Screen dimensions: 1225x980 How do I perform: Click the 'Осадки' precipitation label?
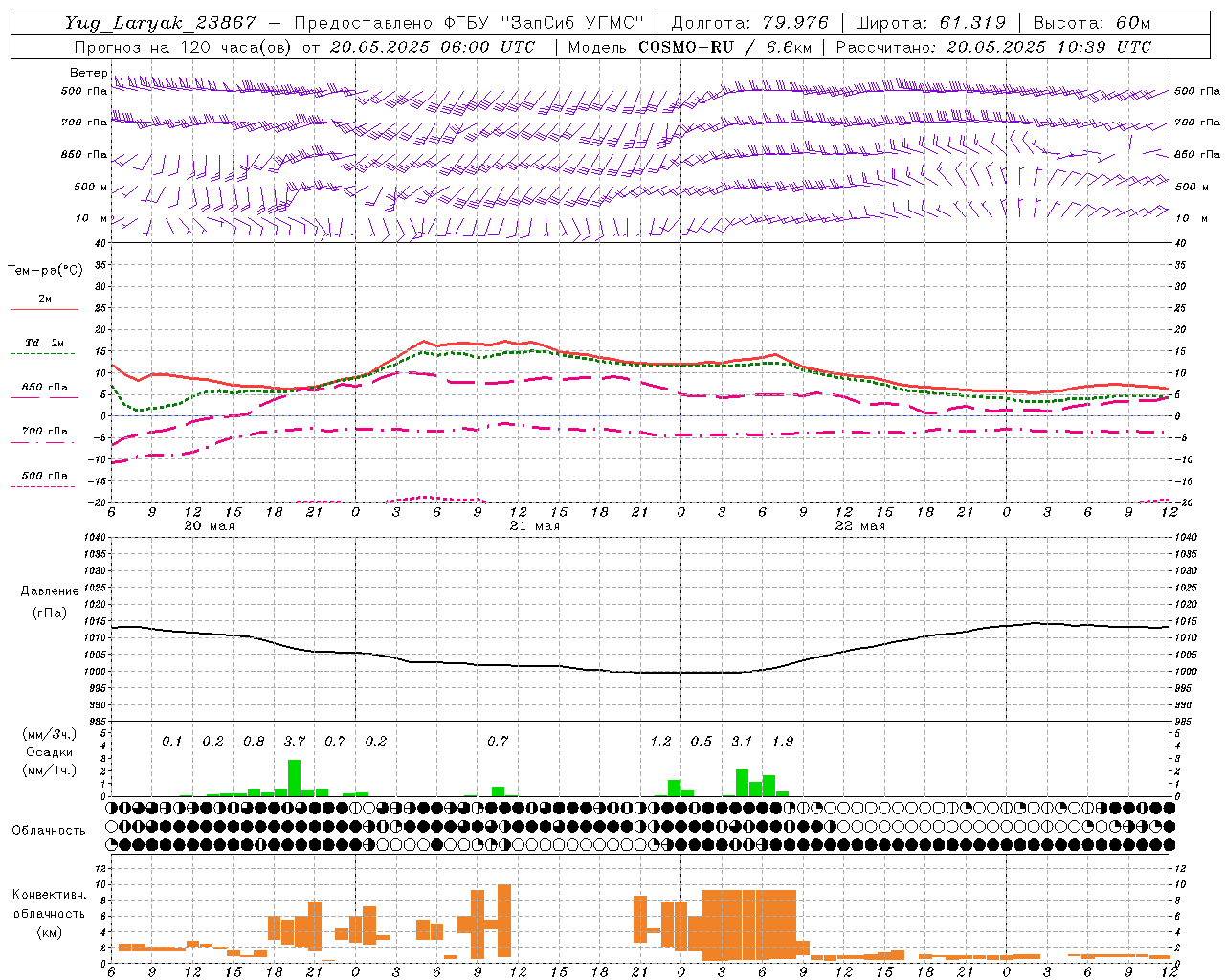pyautogui.click(x=50, y=752)
